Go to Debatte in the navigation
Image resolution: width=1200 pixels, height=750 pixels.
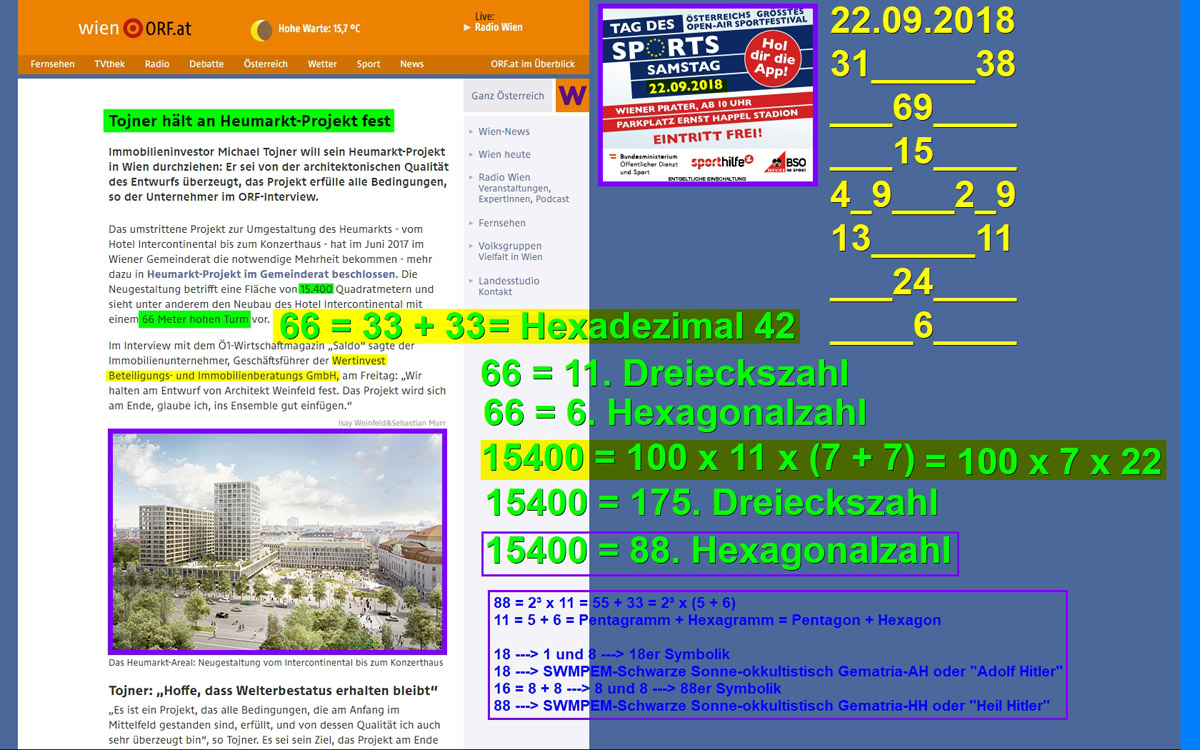(206, 64)
